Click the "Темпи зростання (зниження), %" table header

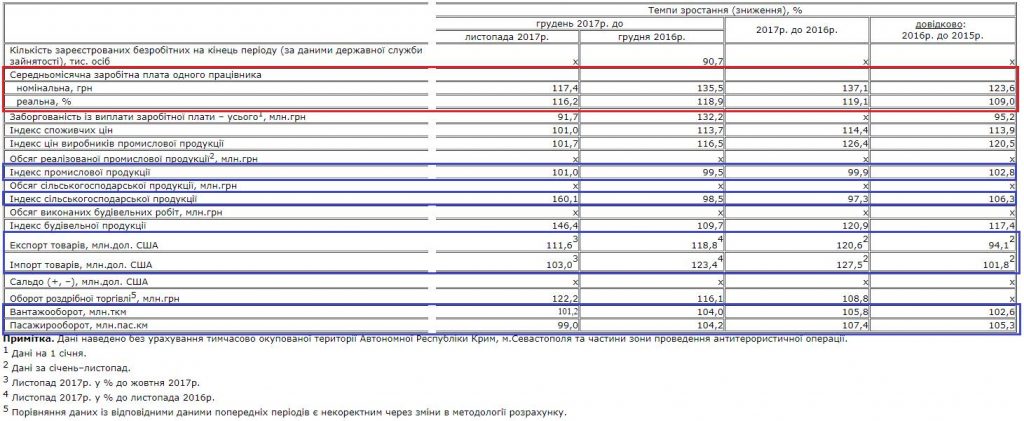click(x=725, y=9)
